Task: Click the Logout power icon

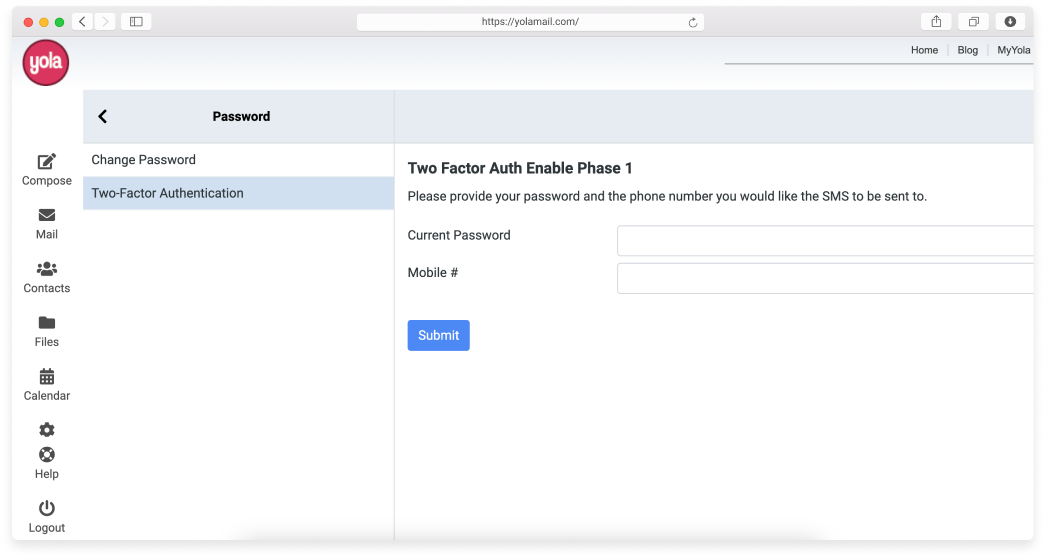Action: click(x=47, y=509)
